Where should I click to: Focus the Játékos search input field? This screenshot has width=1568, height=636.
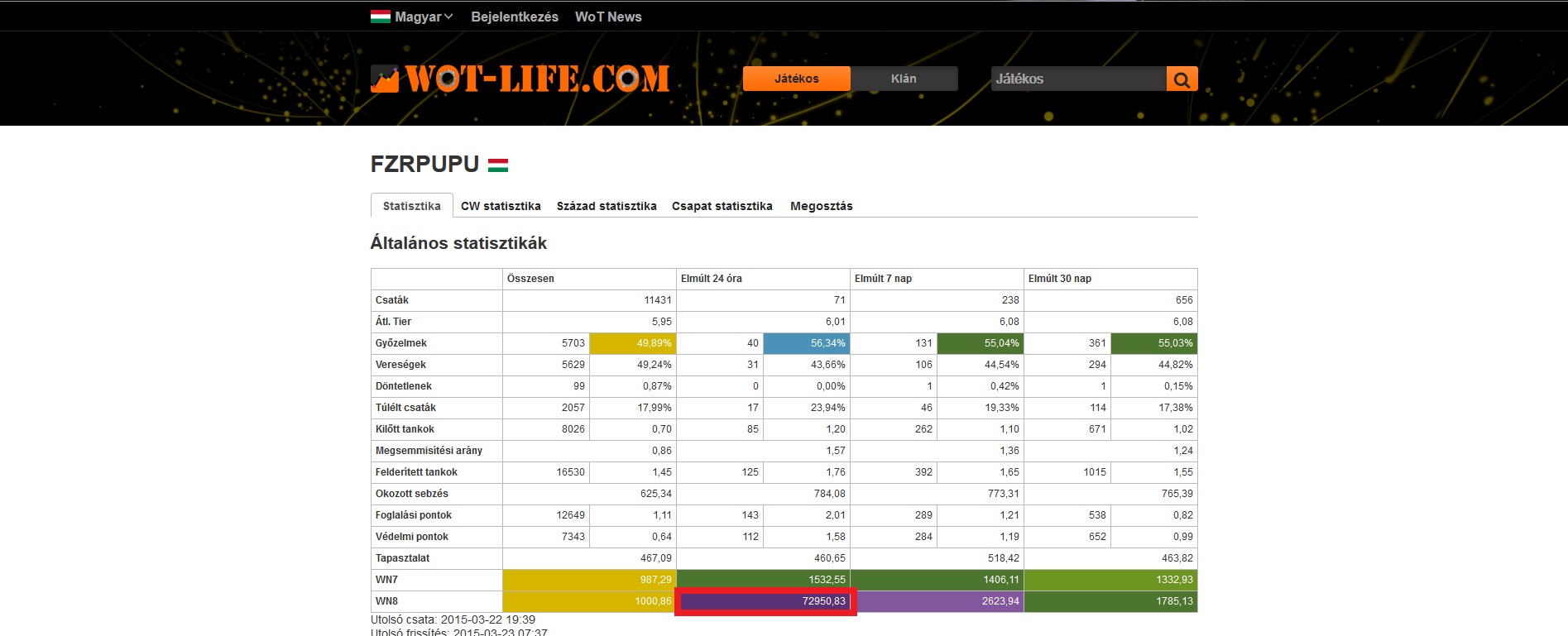click(1077, 79)
